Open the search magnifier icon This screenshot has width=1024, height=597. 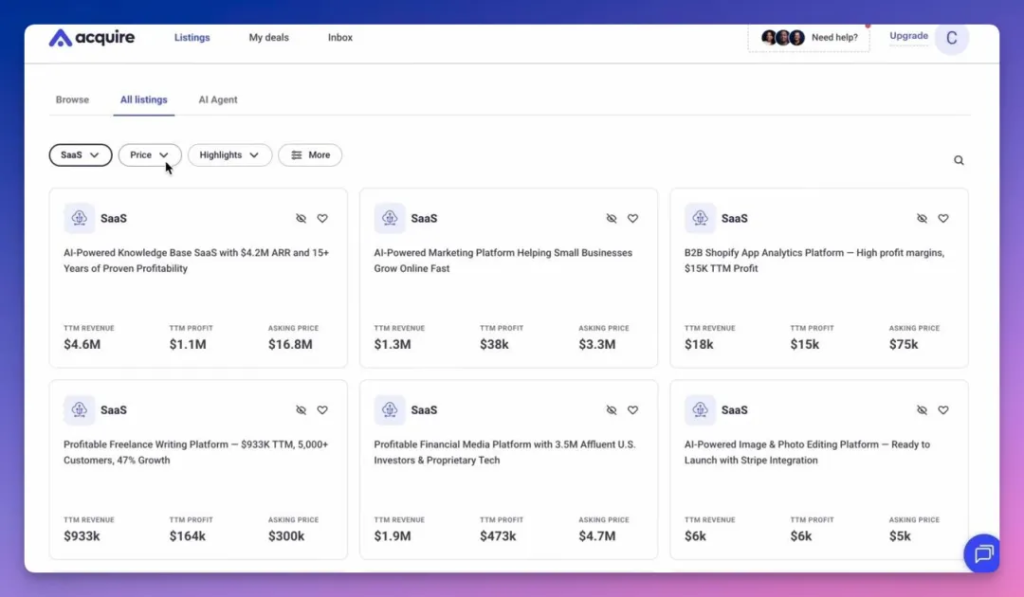pos(959,160)
